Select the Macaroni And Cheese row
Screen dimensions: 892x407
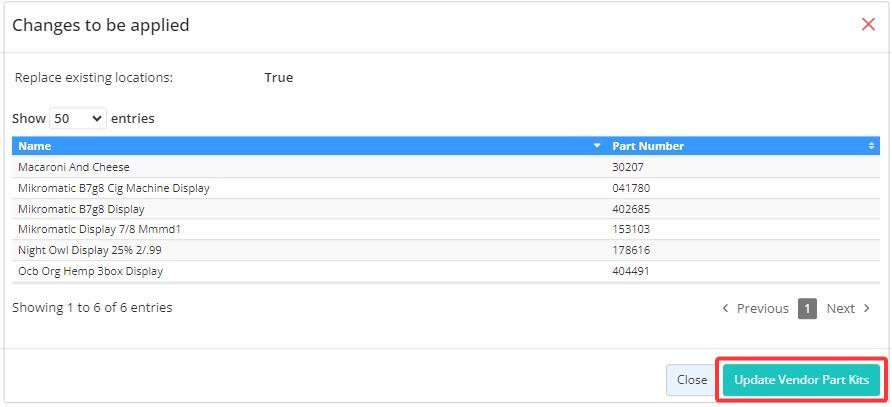click(x=446, y=167)
